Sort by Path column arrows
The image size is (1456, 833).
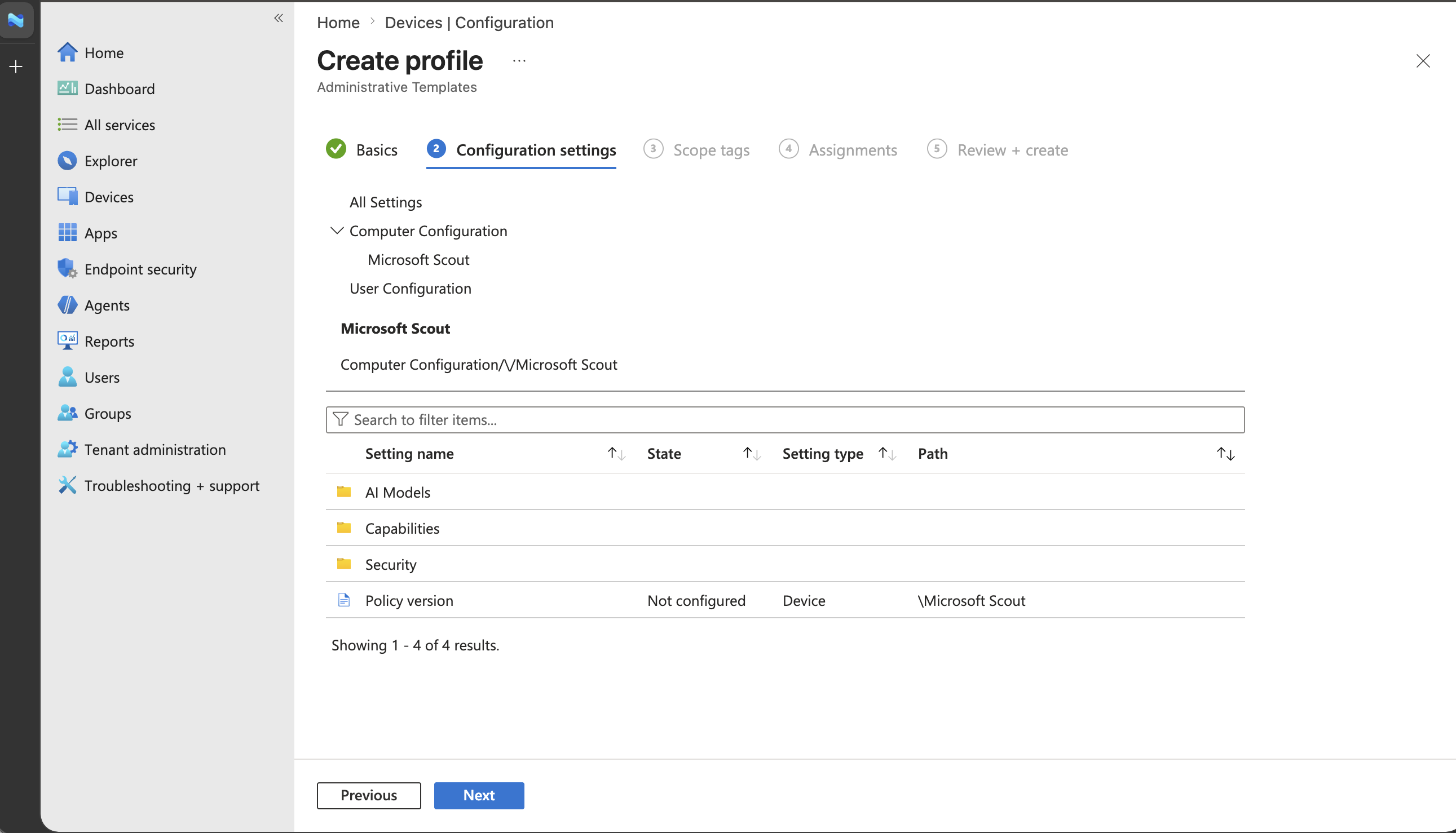coord(1225,454)
